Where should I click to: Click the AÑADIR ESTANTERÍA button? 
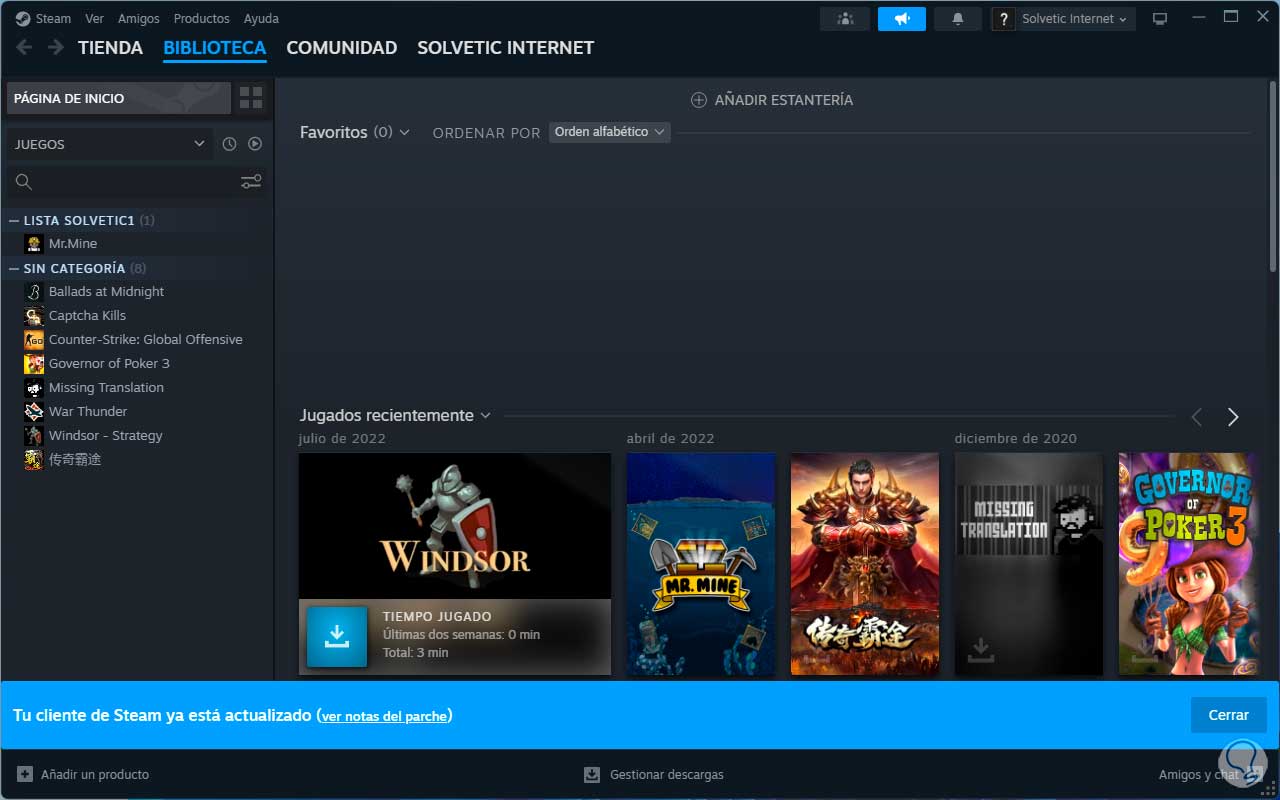(772, 100)
